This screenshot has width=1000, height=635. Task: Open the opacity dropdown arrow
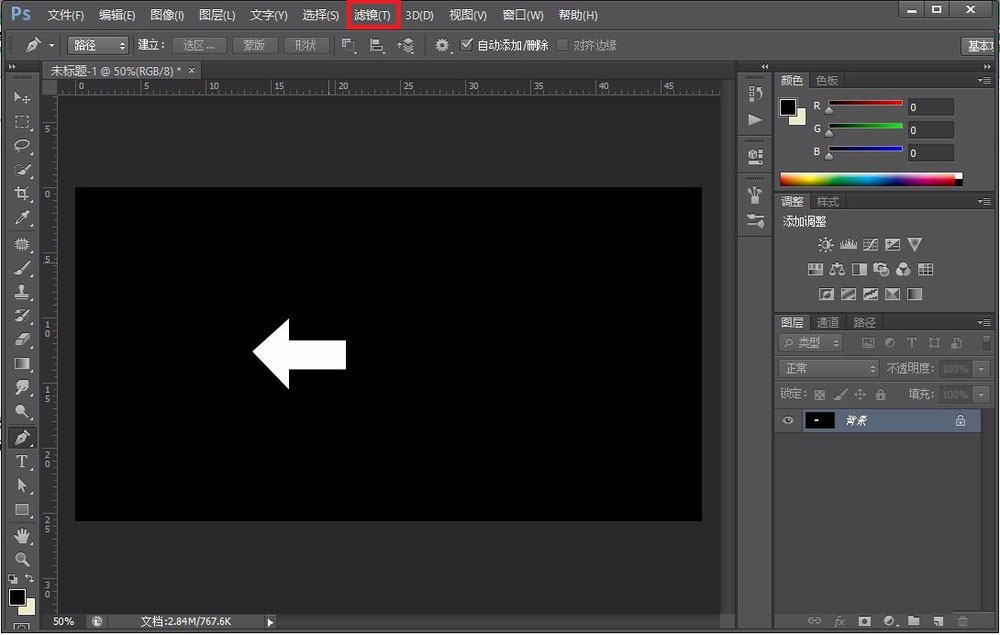point(982,369)
